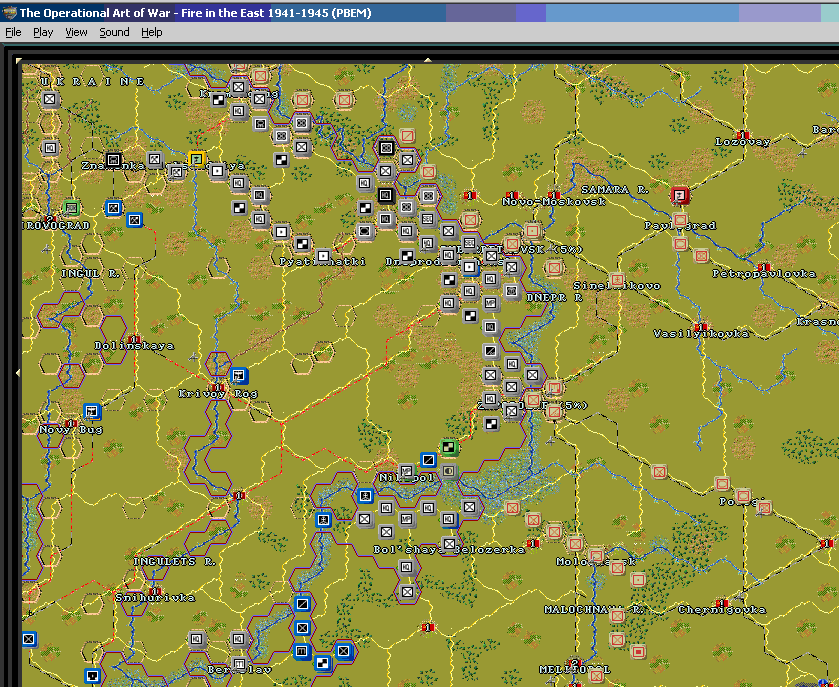The width and height of the screenshot is (839, 687).
Task: Click the INGUL R. river label
Action: [x=90, y=274]
